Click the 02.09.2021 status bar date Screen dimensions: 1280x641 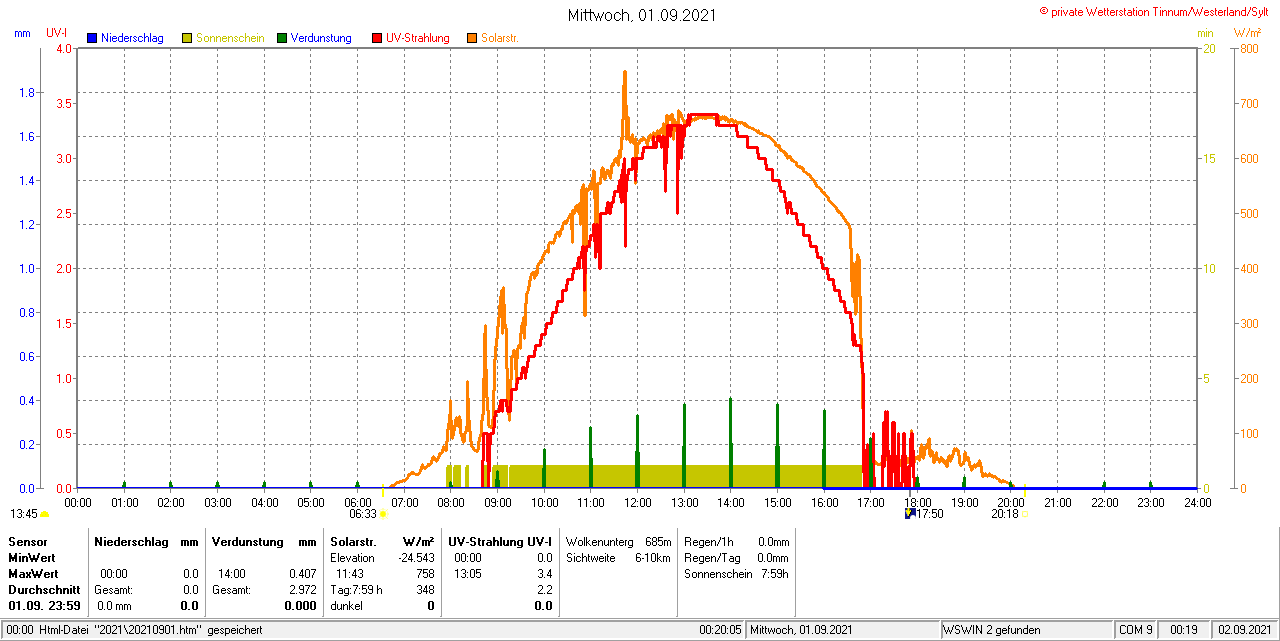(1244, 630)
